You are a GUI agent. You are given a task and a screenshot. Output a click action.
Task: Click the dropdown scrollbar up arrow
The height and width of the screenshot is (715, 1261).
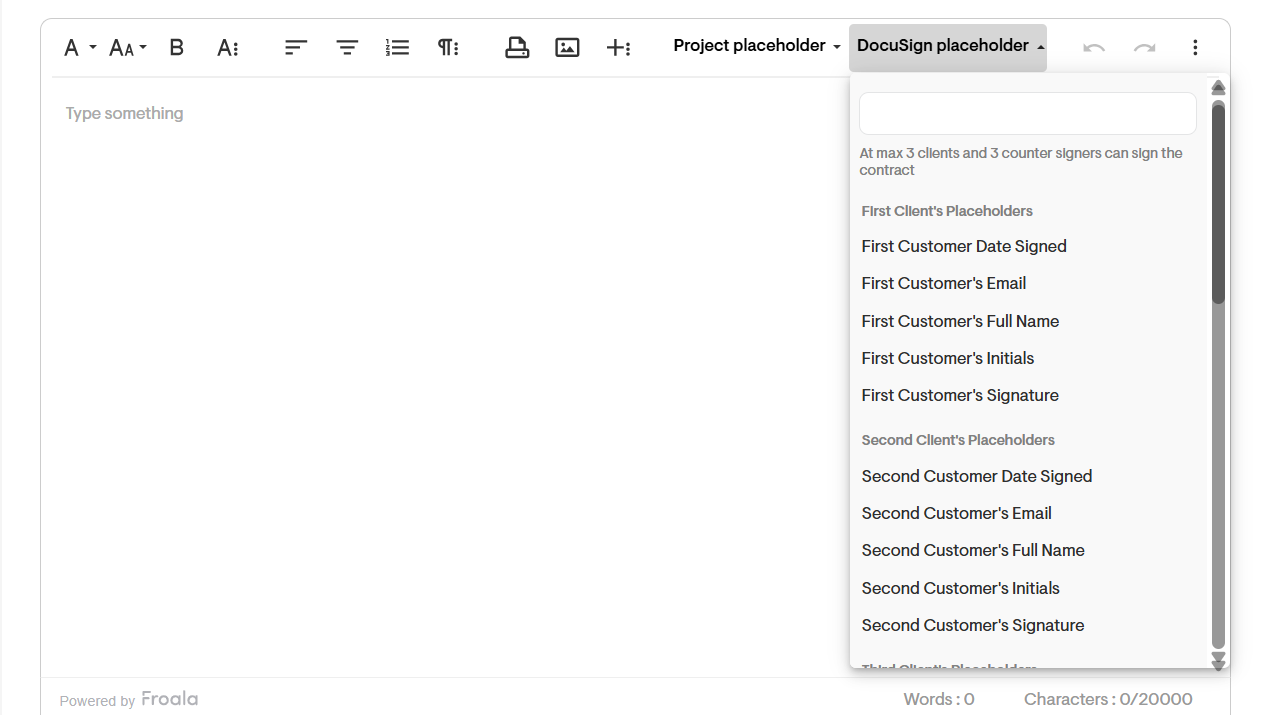tap(1218, 87)
